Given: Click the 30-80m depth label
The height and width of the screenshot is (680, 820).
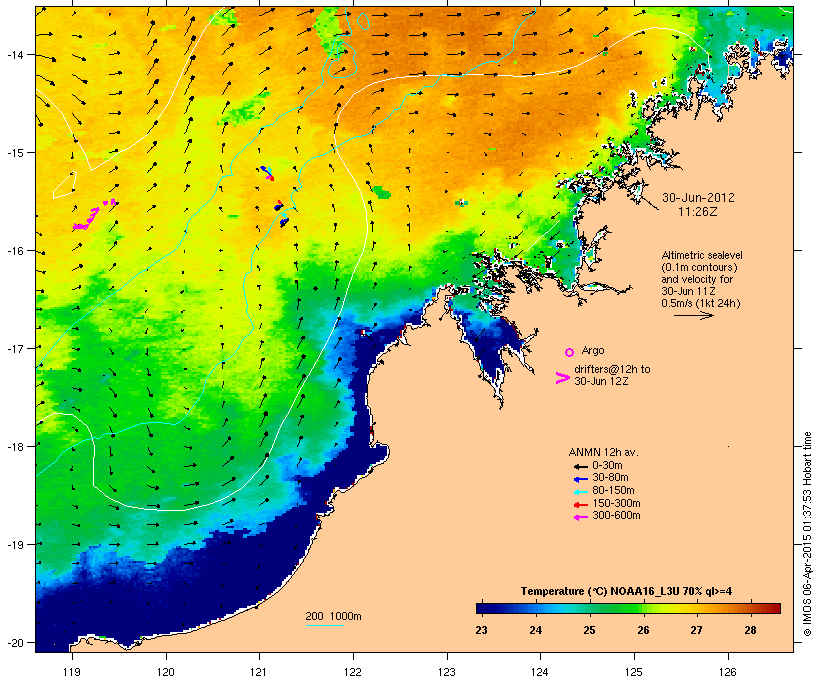Looking at the screenshot, I should [x=610, y=478].
